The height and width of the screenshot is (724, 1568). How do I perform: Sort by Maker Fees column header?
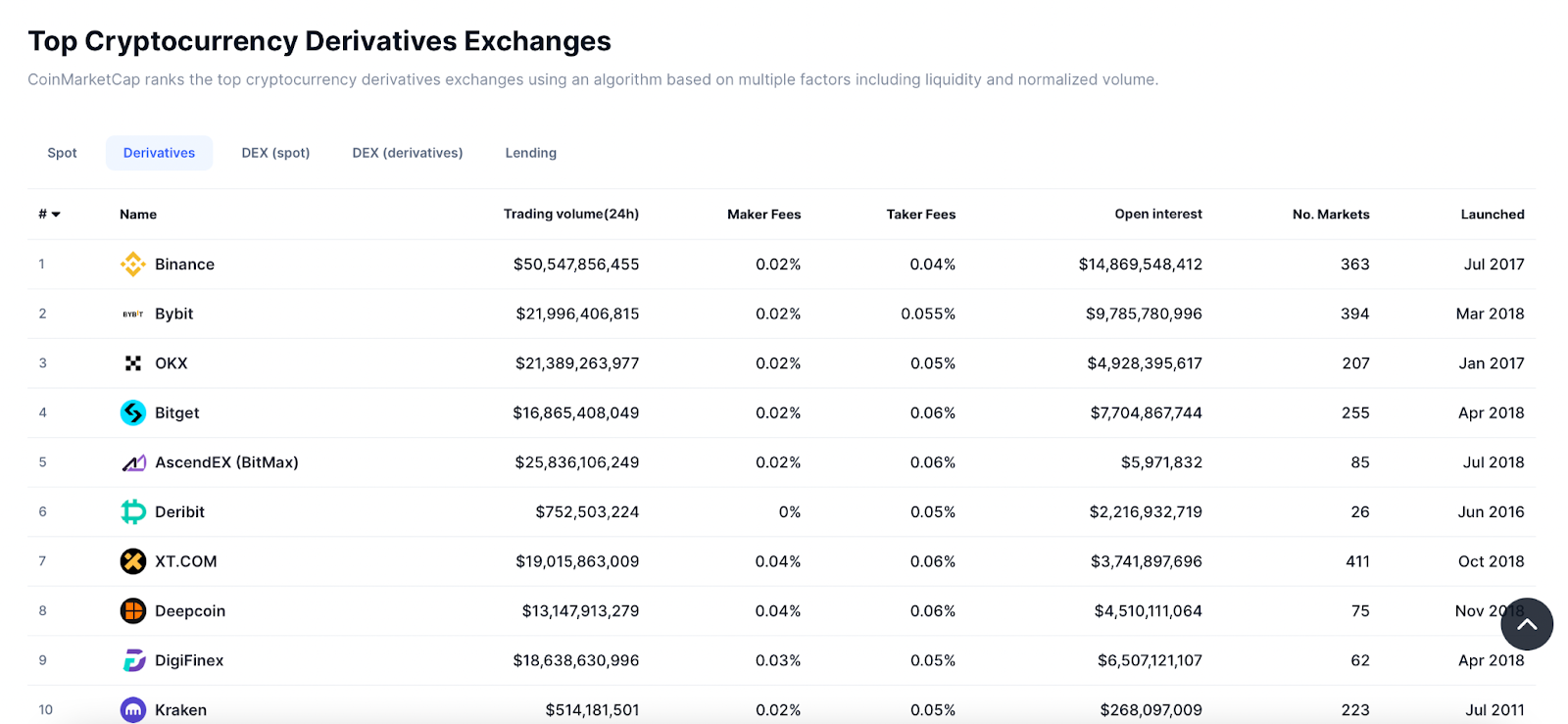tap(764, 215)
